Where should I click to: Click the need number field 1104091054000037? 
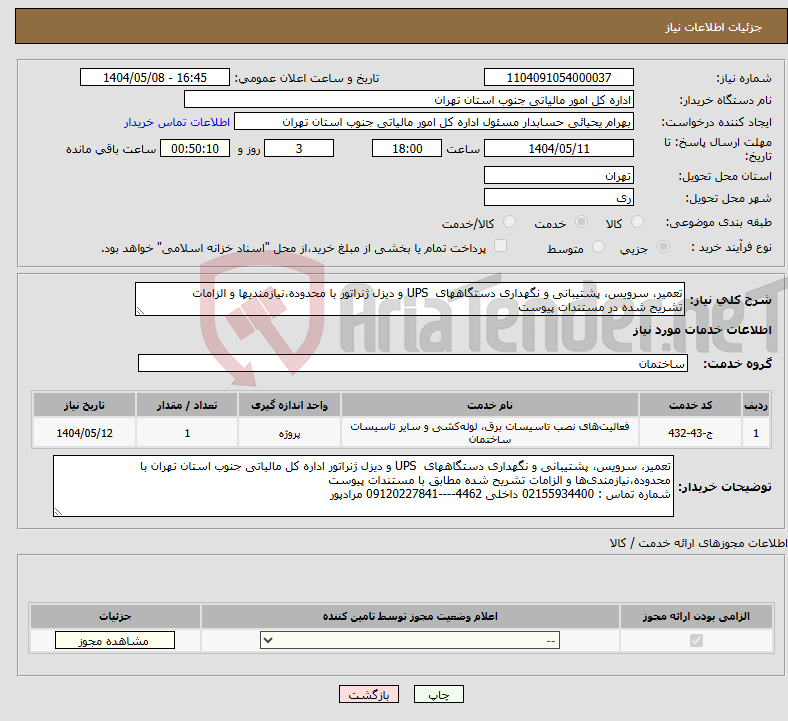tap(558, 78)
